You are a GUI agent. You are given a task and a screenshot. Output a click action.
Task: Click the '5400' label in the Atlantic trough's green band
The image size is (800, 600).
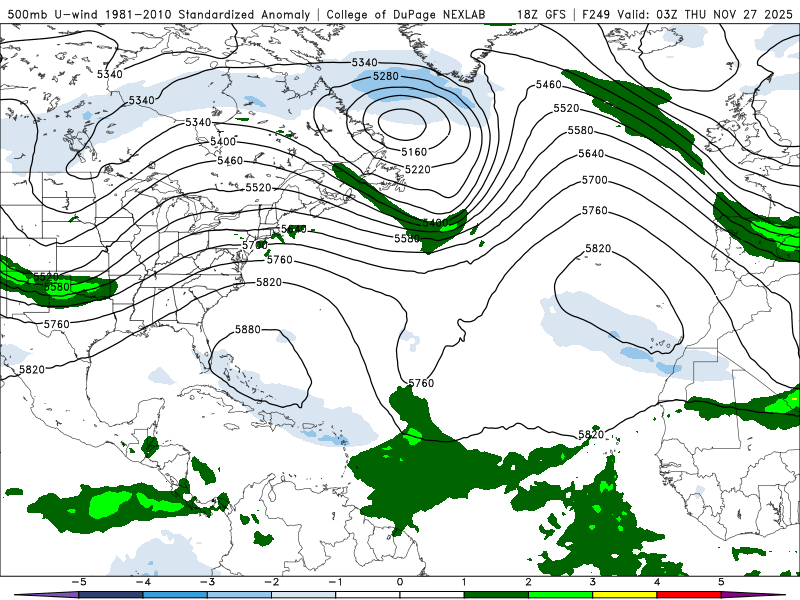coord(435,223)
